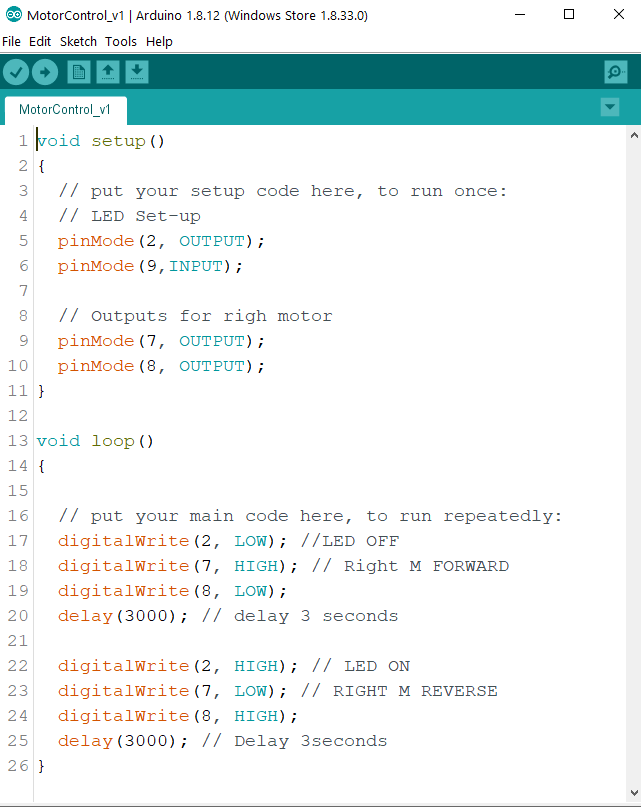
Task: Select the MotorControl_v1 tab
Action: (65, 109)
